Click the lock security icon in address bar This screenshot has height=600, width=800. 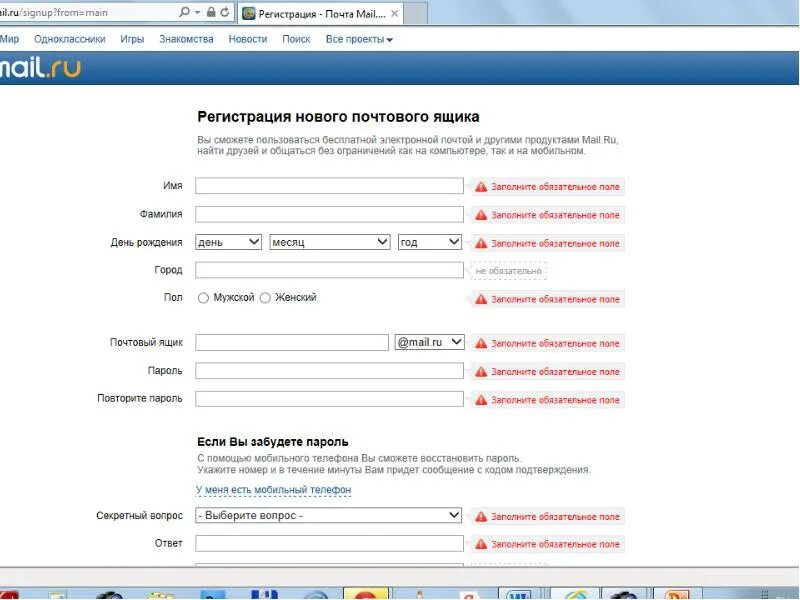(211, 12)
